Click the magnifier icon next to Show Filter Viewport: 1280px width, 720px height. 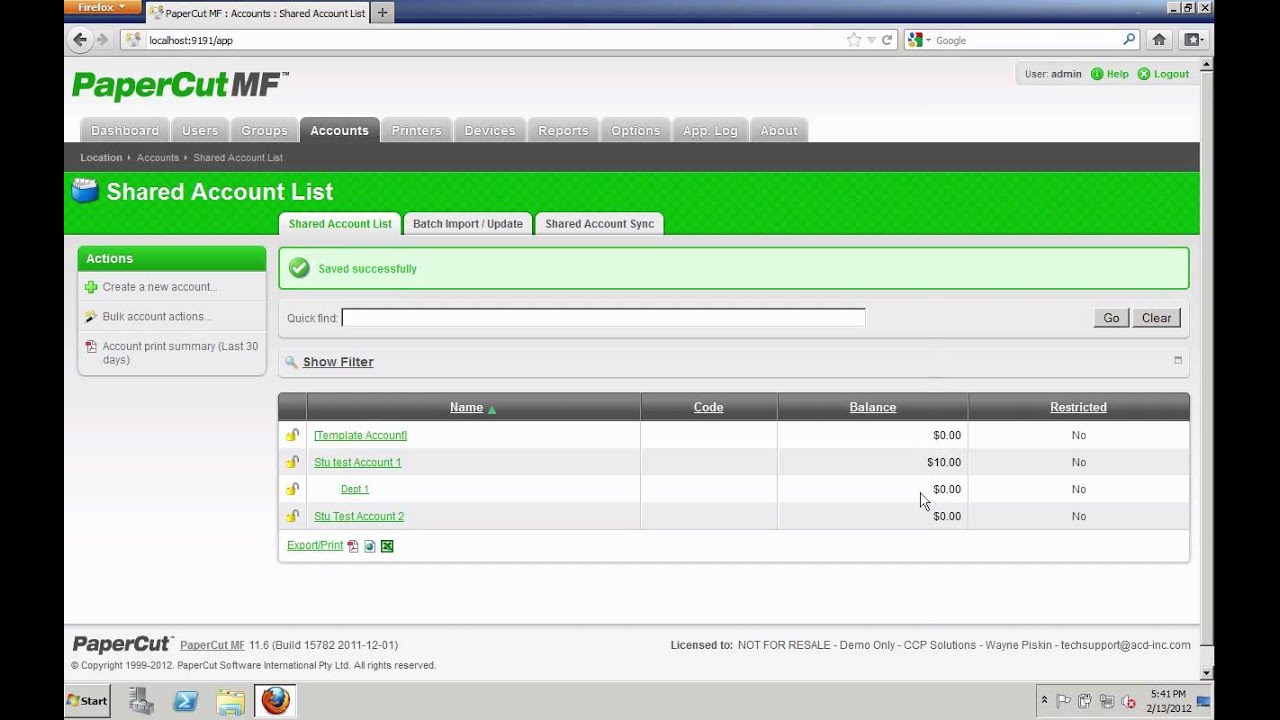pyautogui.click(x=292, y=362)
